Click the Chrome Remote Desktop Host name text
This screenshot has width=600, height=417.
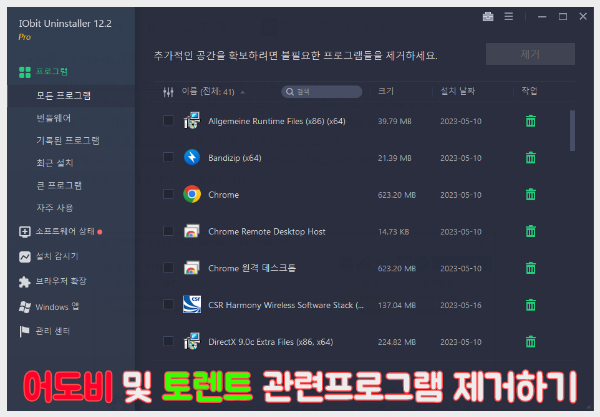coord(267,231)
